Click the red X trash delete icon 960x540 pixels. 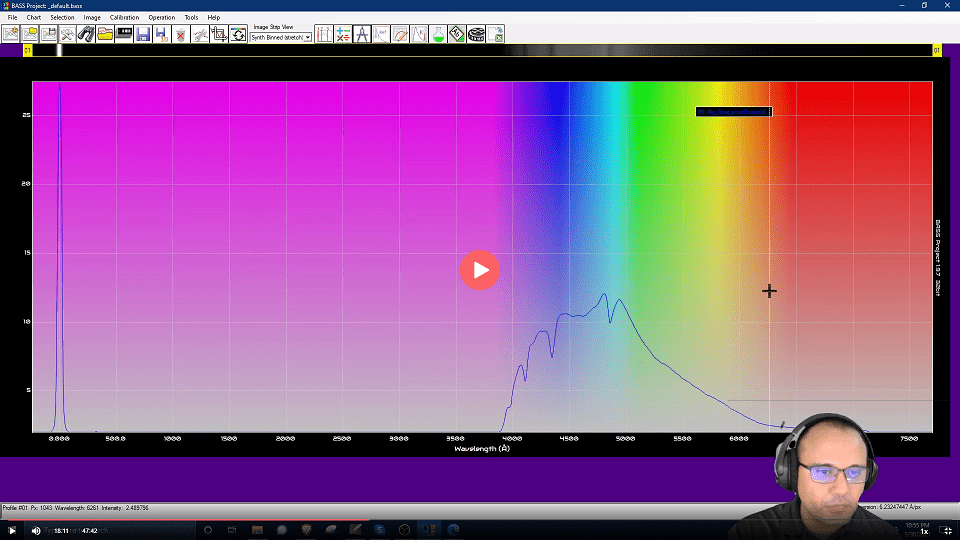click(x=181, y=34)
